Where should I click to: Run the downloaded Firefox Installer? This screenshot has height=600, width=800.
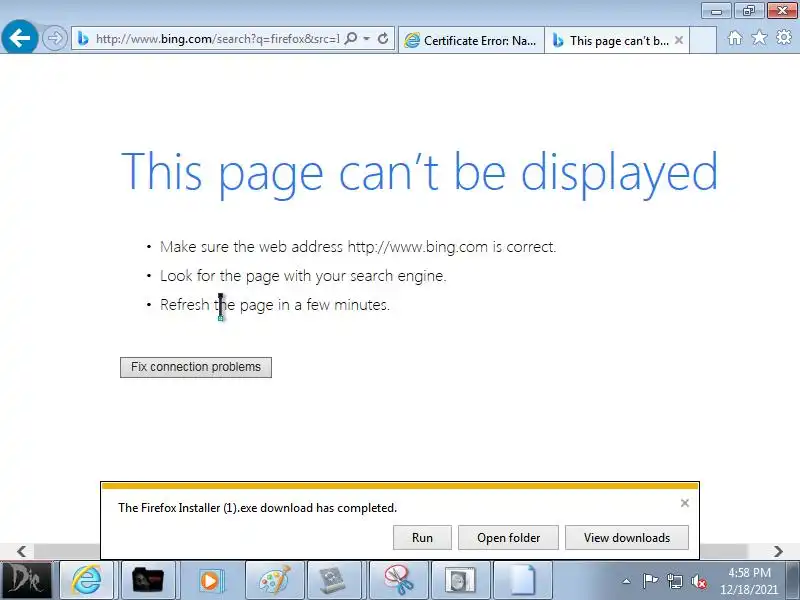point(422,538)
